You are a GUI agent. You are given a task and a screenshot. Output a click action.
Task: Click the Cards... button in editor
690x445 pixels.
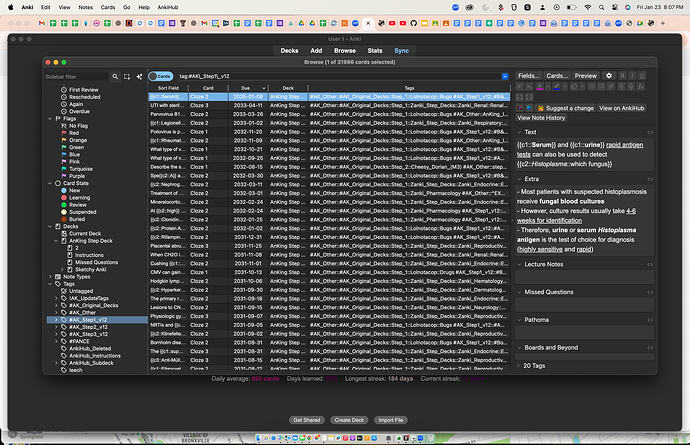pos(557,76)
